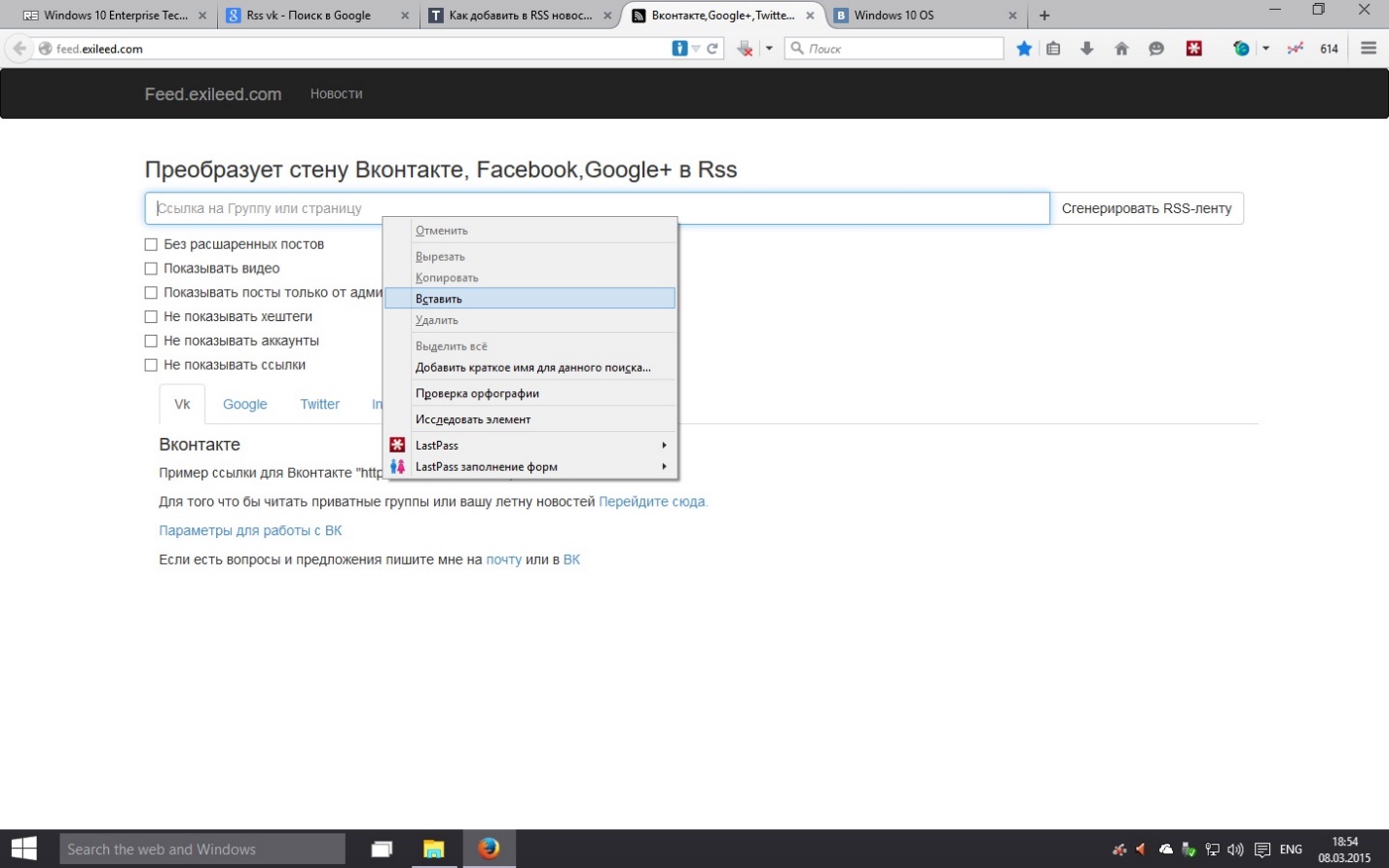
Task: Click the Firefox 'Поиск' search box
Action: (x=894, y=49)
